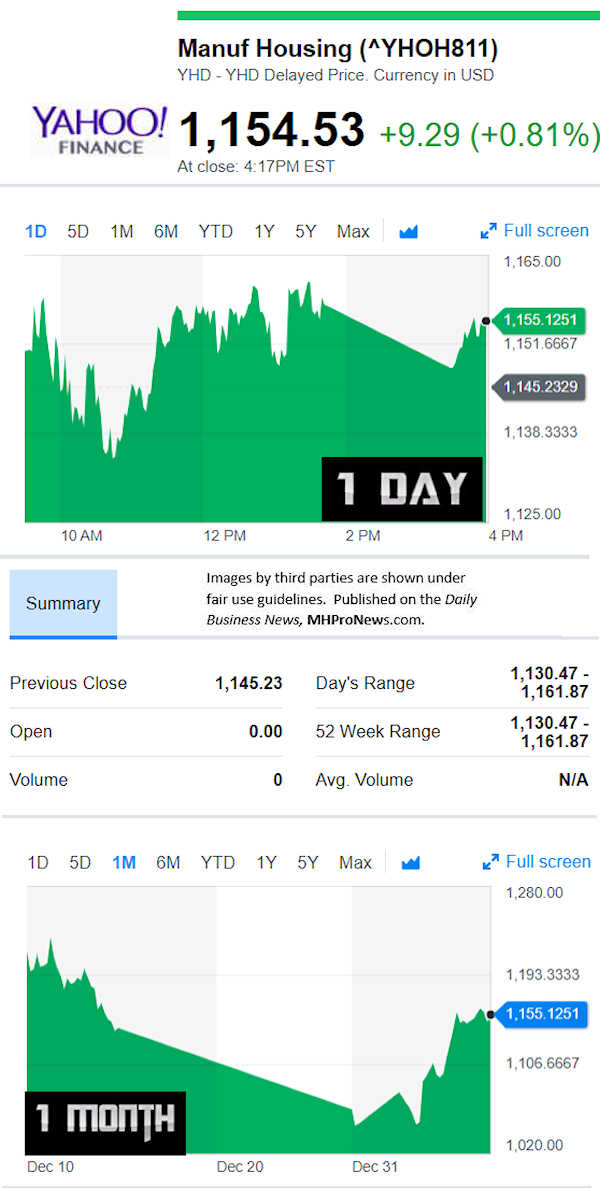Select 1M range on the bottom chart
This screenshot has height=1188, width=600.
tap(124, 863)
